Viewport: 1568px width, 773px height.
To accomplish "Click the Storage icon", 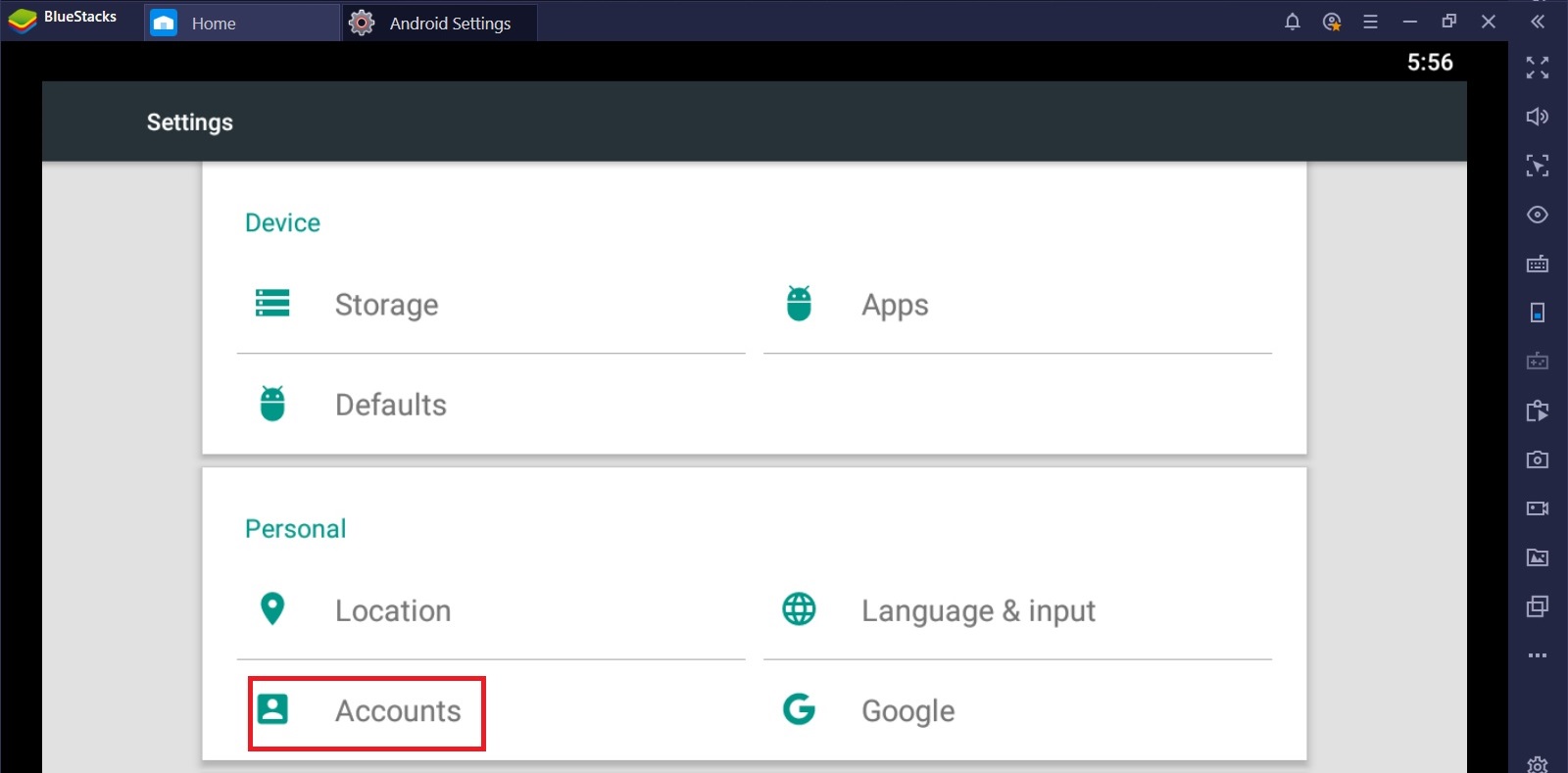I will coord(272,303).
